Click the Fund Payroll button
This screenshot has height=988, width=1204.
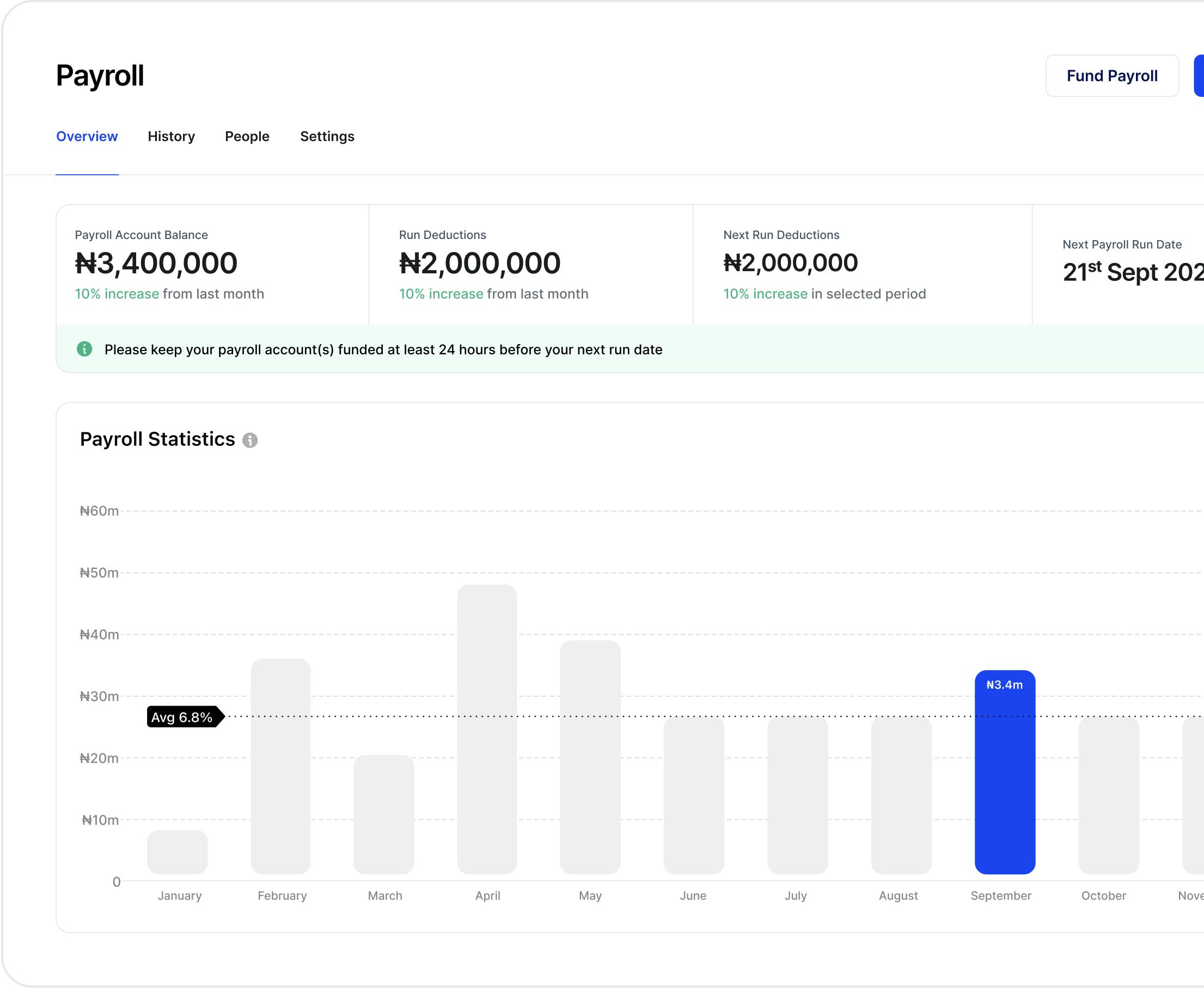pyautogui.click(x=1112, y=76)
